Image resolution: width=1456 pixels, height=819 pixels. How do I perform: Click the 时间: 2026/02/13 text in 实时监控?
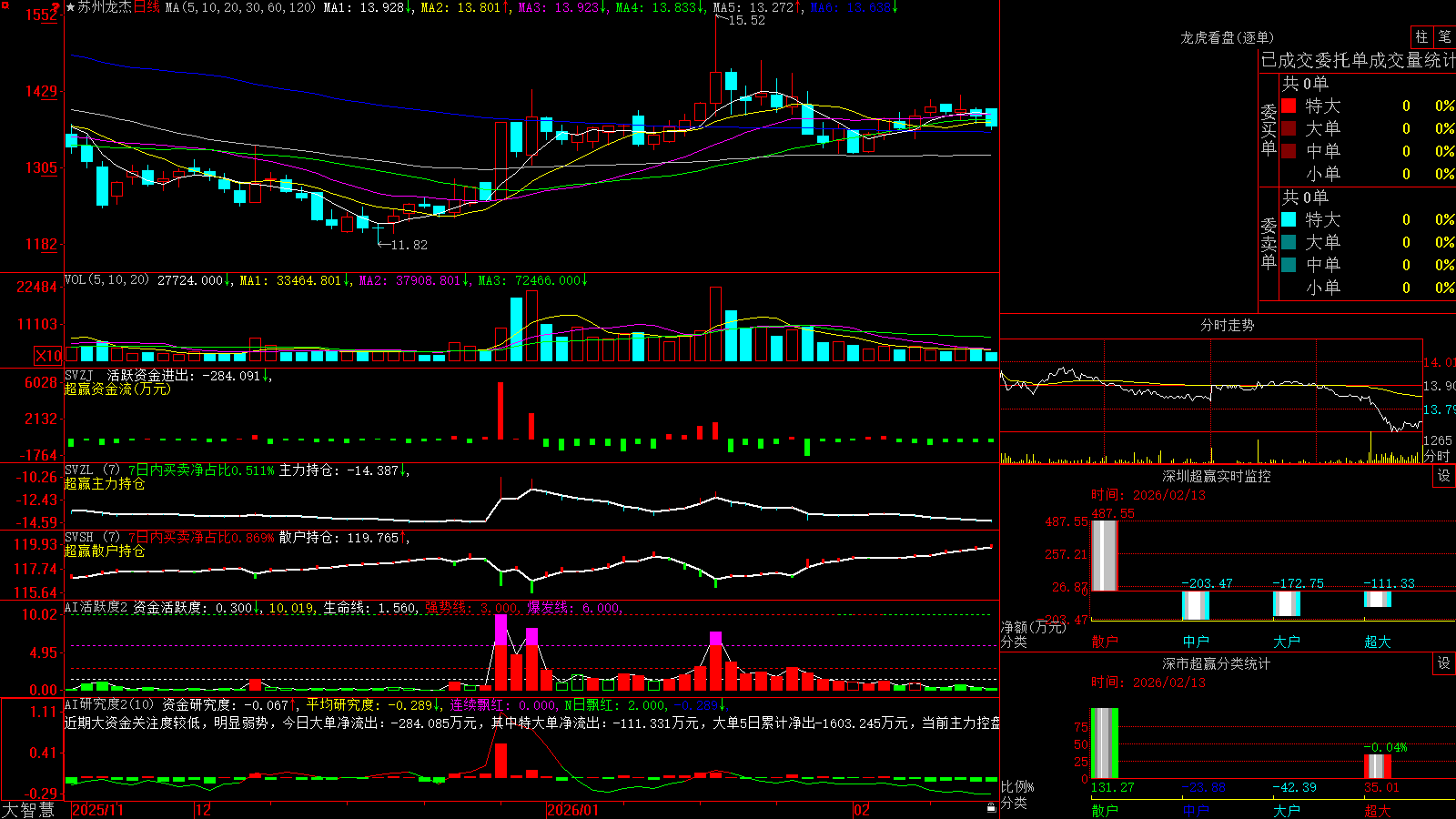1148,495
